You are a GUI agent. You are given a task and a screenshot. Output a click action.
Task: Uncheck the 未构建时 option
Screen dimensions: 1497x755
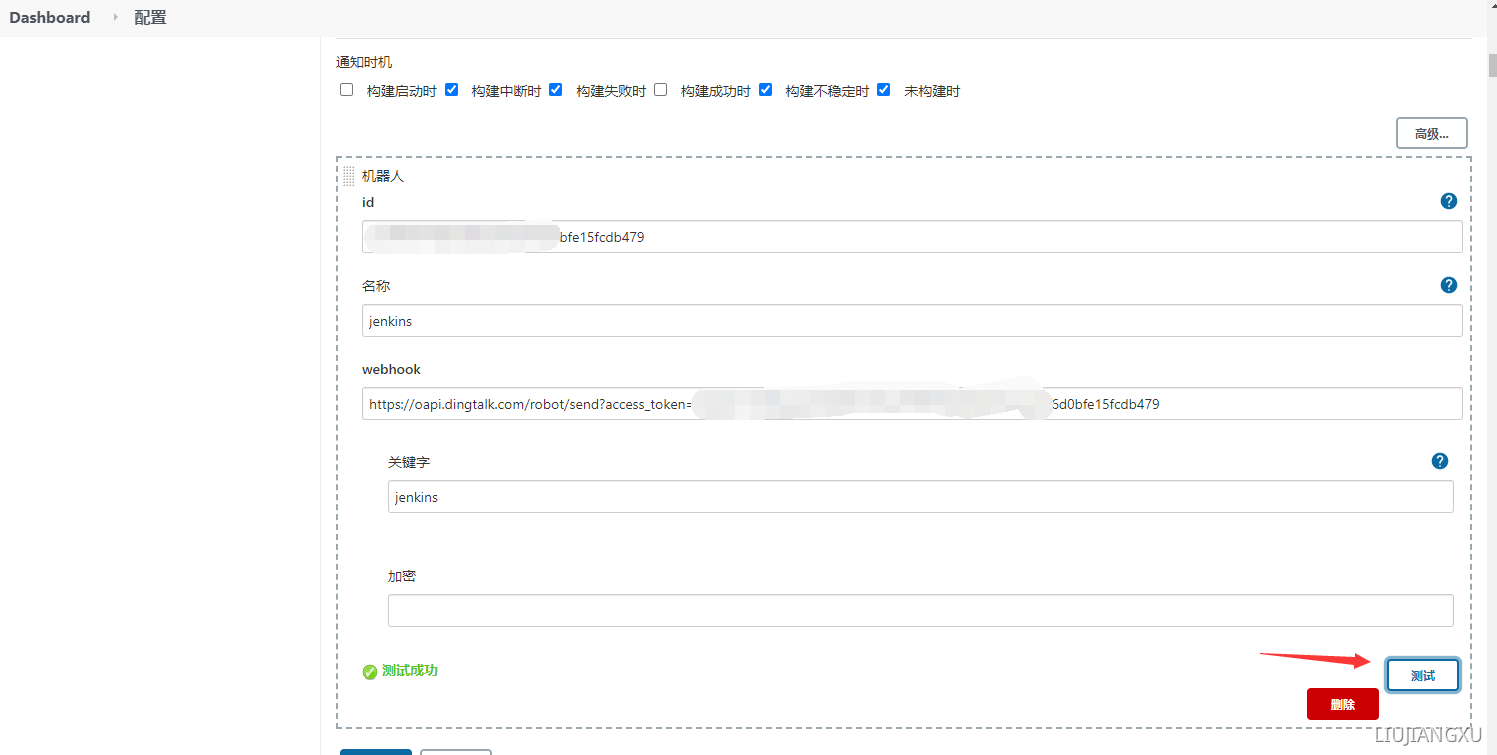click(883, 89)
